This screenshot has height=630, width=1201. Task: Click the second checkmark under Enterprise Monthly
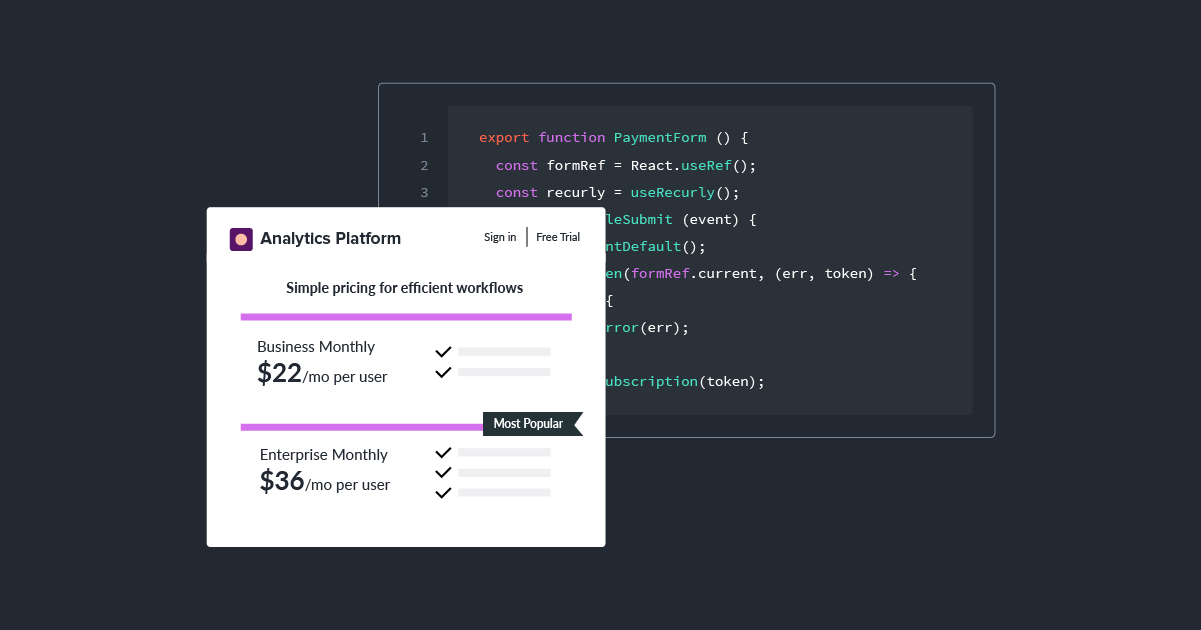pyautogui.click(x=443, y=472)
